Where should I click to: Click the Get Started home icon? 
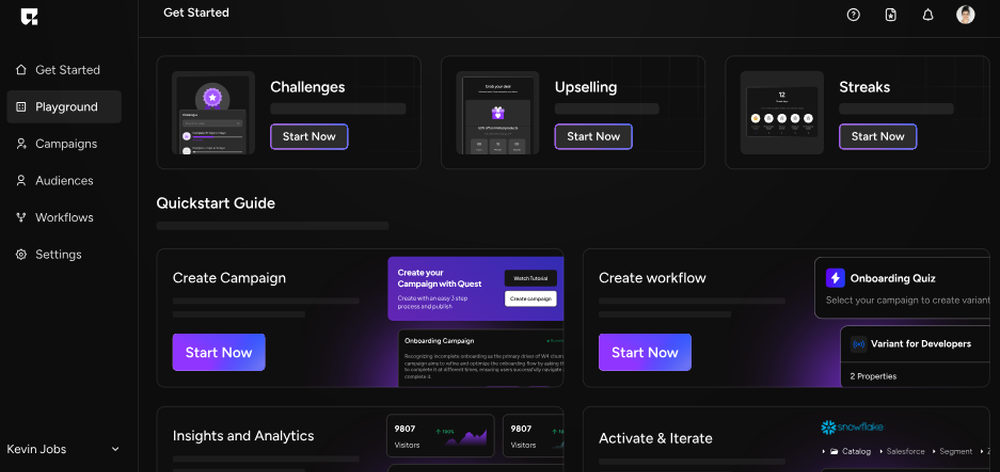(21, 70)
